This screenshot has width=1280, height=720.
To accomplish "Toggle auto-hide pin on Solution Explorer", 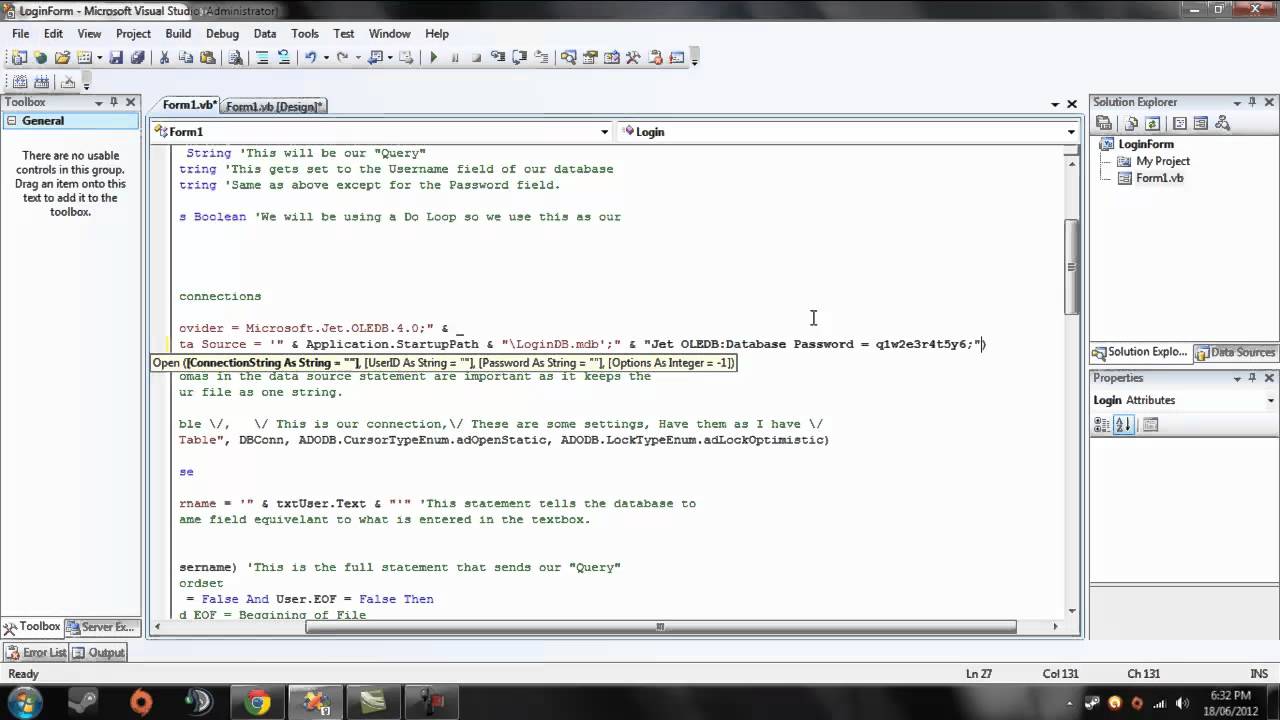I will click(1253, 102).
